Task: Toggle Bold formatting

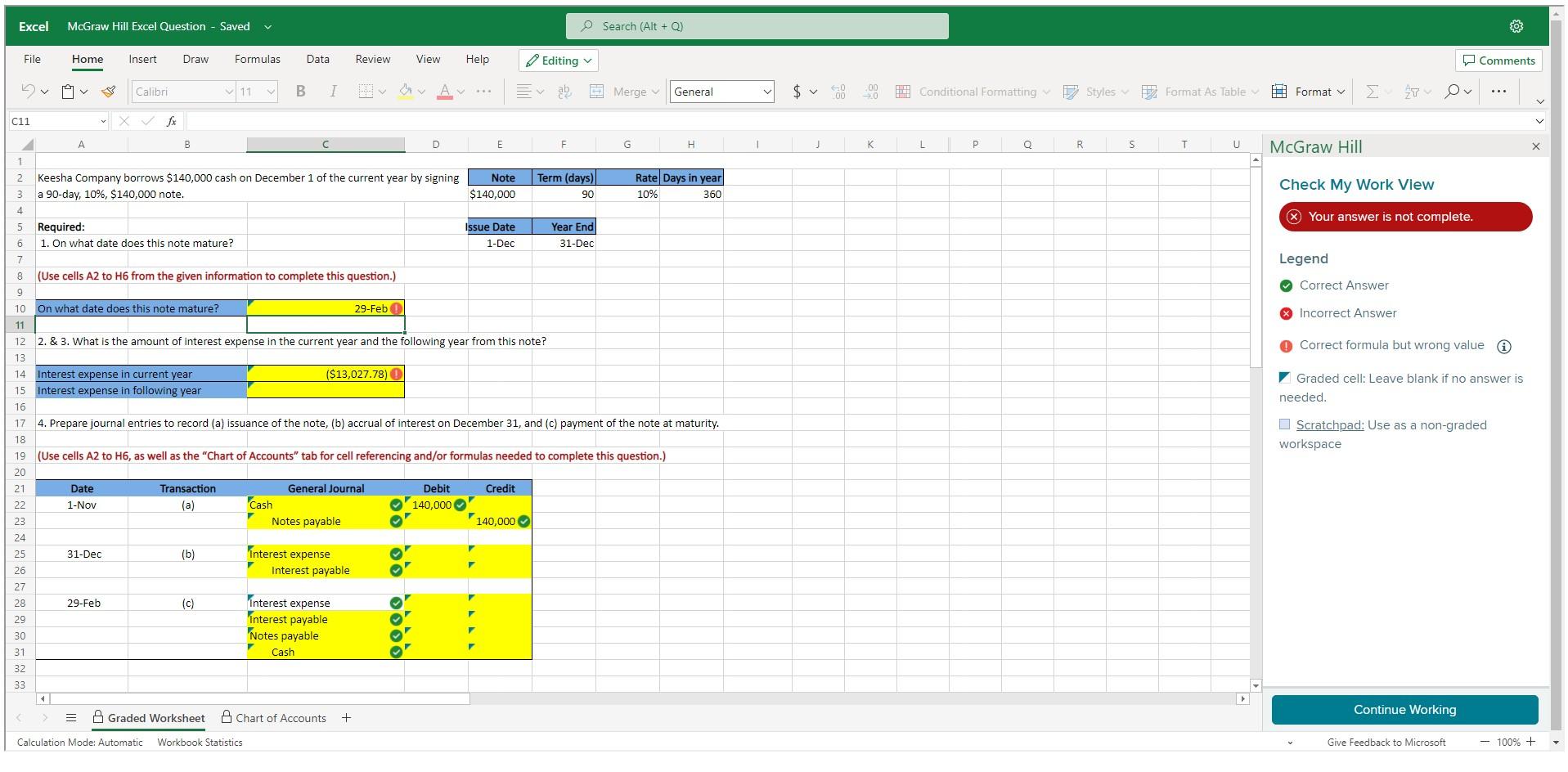Action: coord(301,92)
